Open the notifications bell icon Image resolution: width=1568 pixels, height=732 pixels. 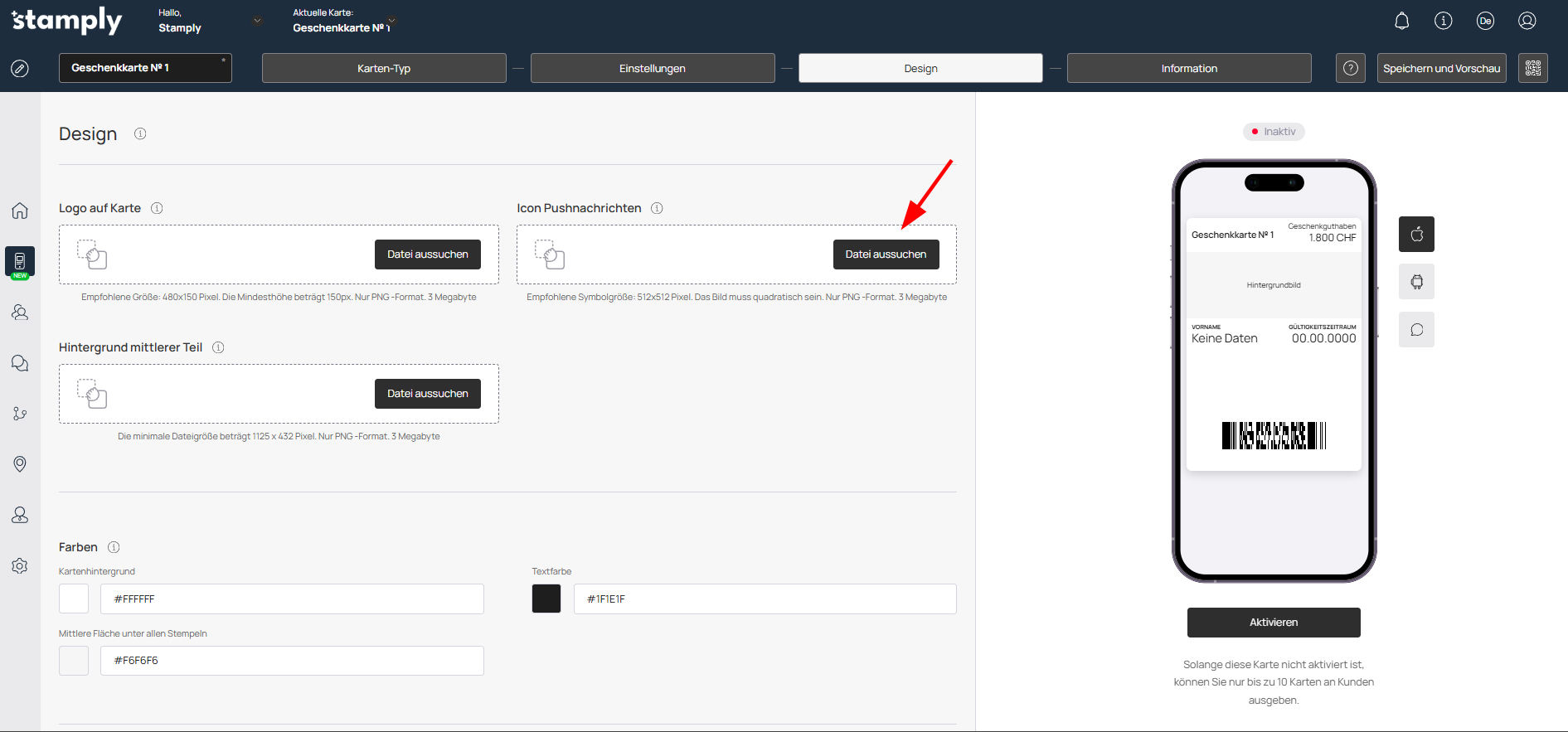[1401, 22]
